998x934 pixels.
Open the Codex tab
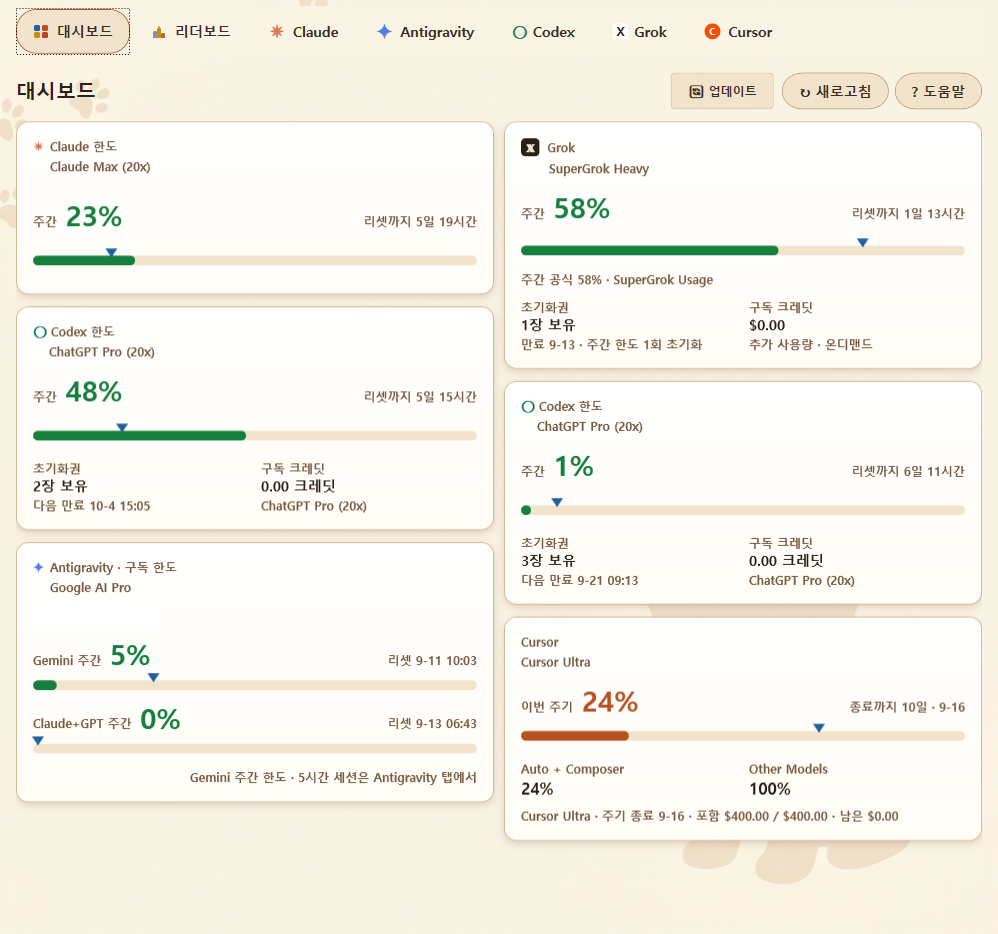click(x=544, y=32)
